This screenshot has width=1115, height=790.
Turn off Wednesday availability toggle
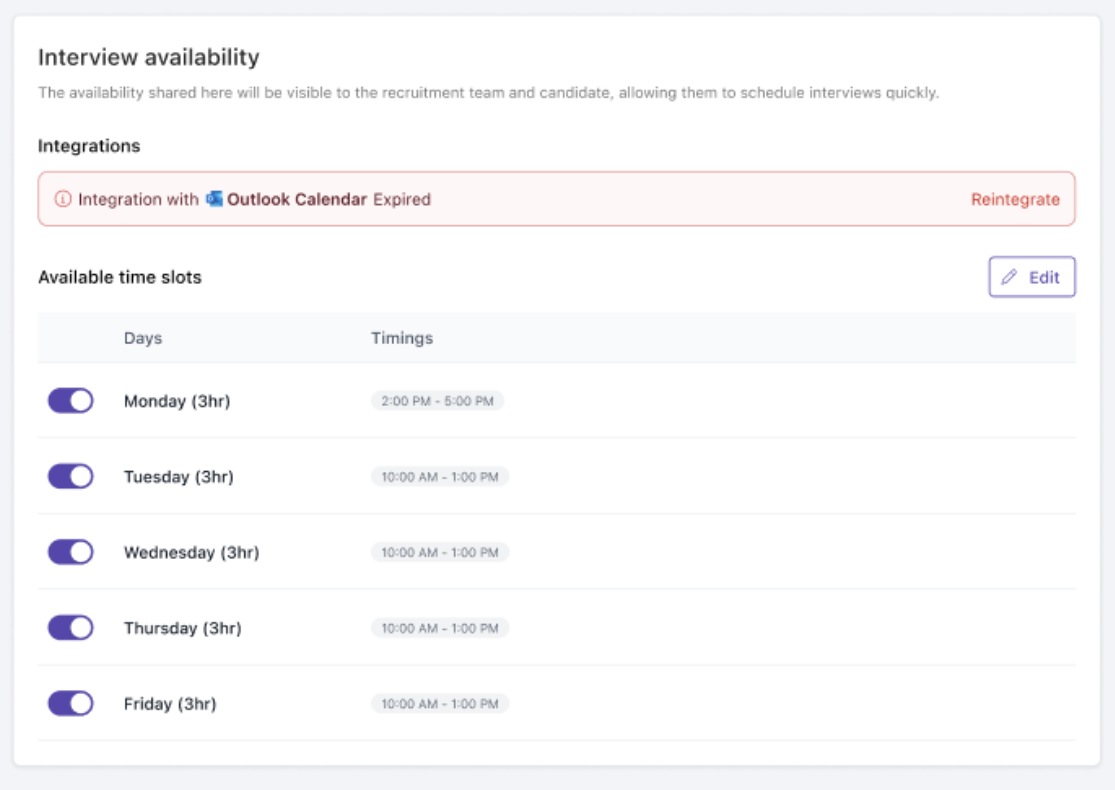point(71,552)
